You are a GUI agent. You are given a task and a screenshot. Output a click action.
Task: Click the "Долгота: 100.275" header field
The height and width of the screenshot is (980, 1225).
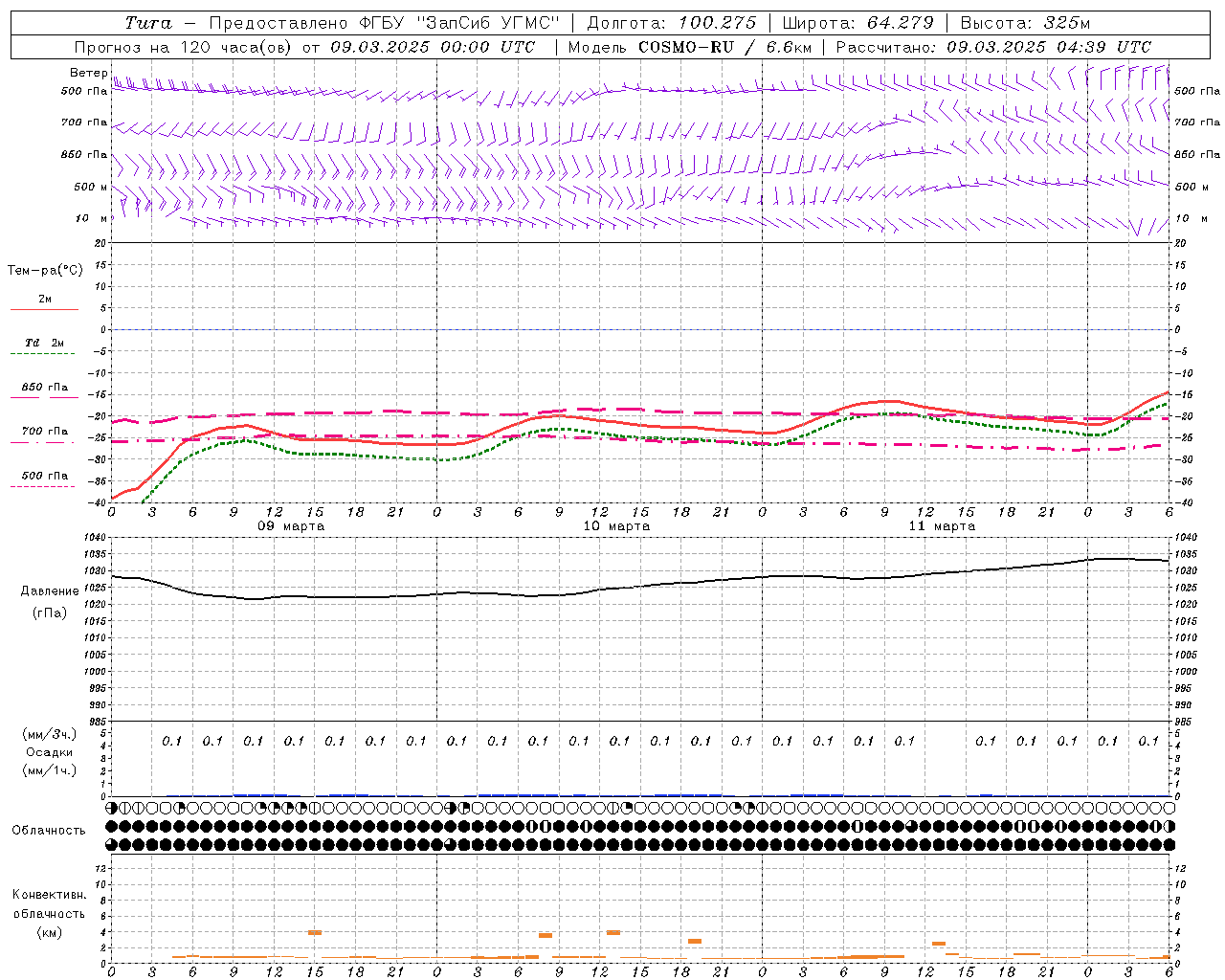pyautogui.click(x=671, y=23)
